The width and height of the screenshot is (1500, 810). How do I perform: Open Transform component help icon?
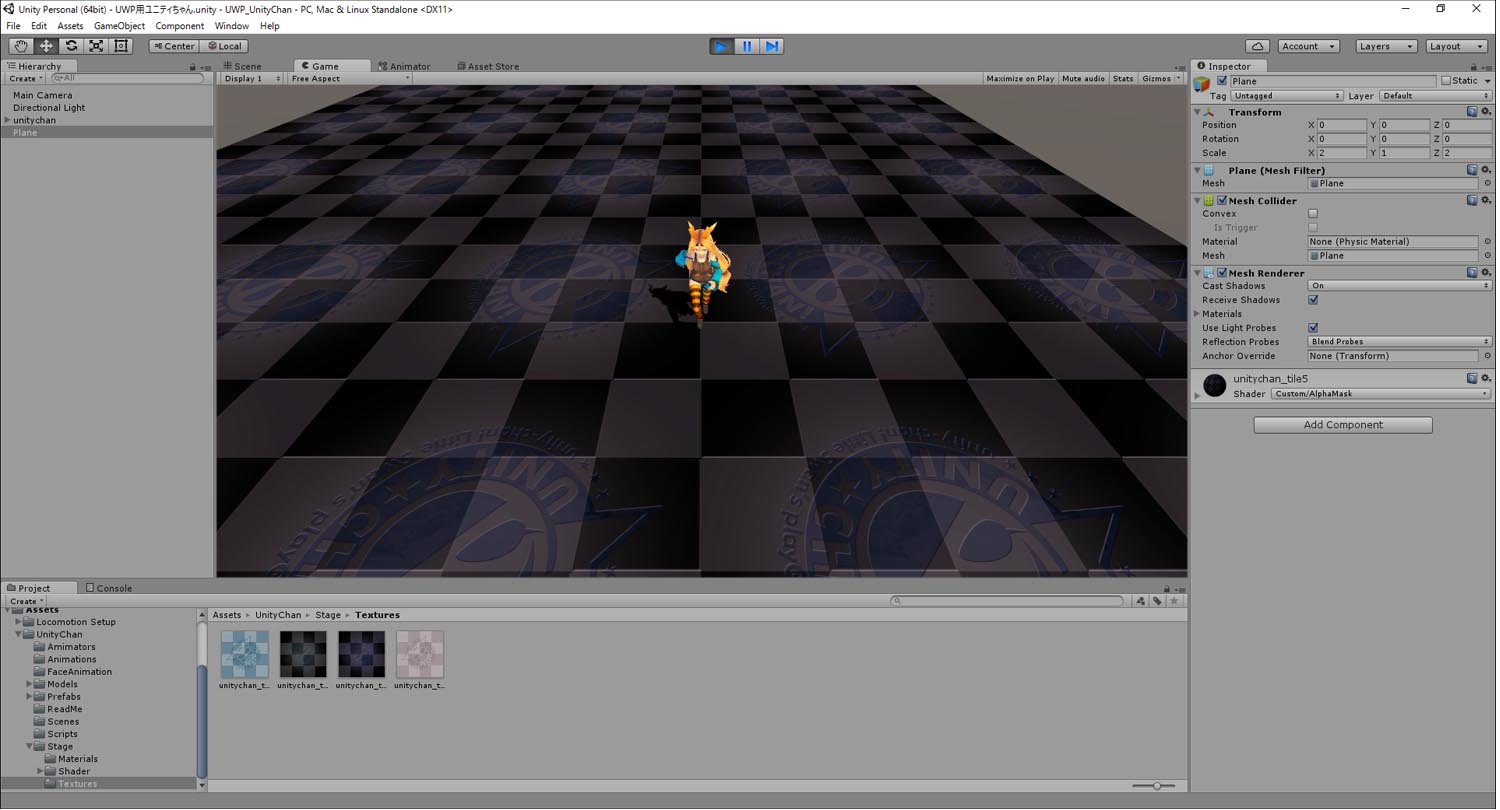click(x=1472, y=112)
